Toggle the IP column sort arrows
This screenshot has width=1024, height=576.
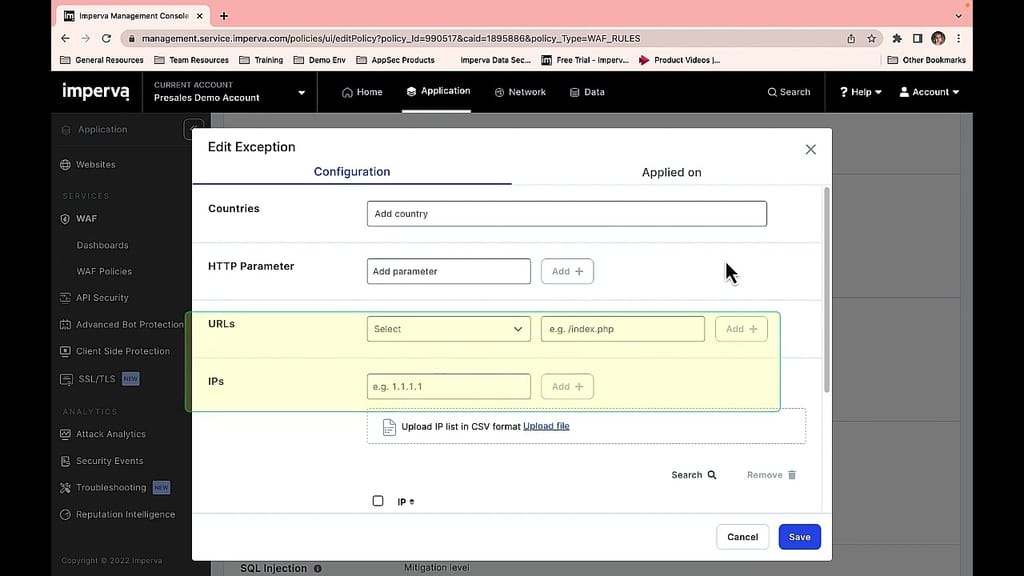(x=411, y=501)
